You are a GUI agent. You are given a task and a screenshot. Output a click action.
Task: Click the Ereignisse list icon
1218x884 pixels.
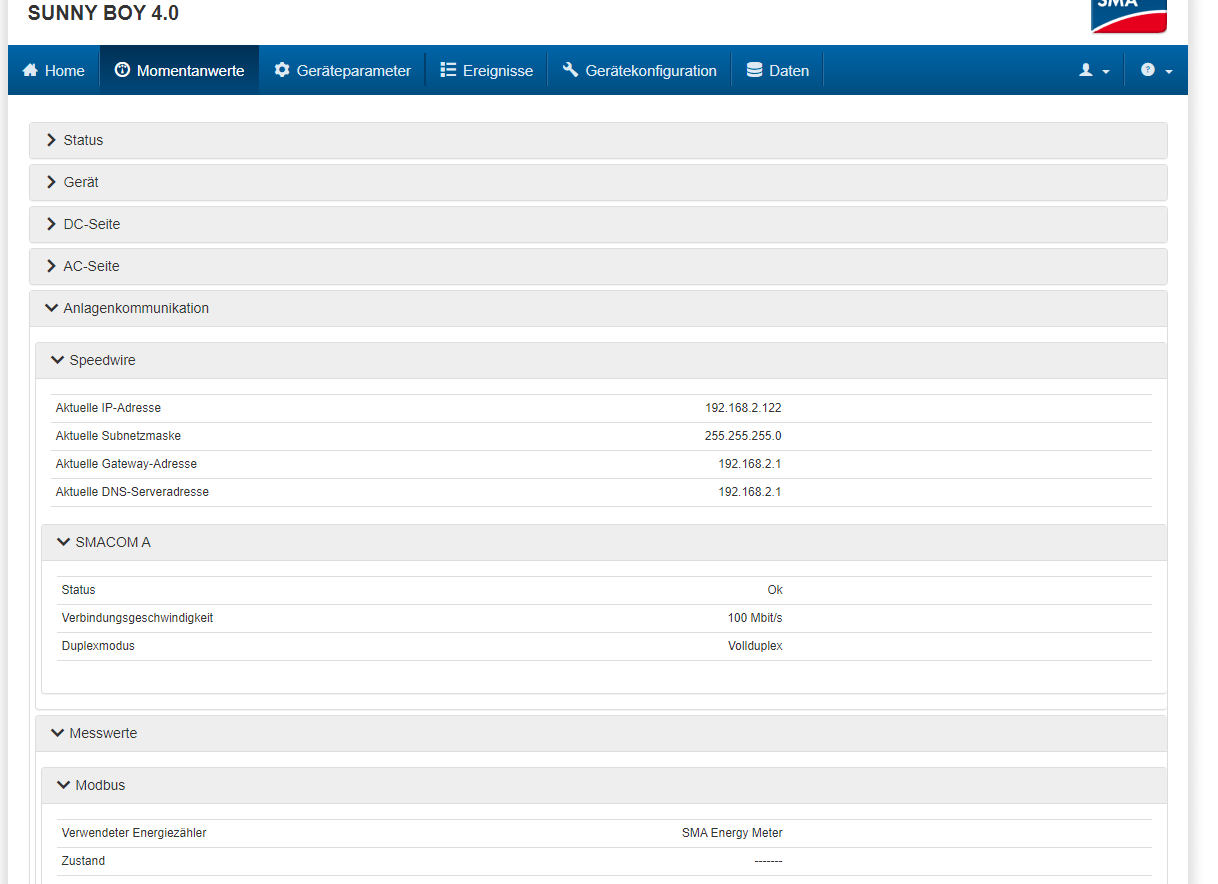(448, 70)
